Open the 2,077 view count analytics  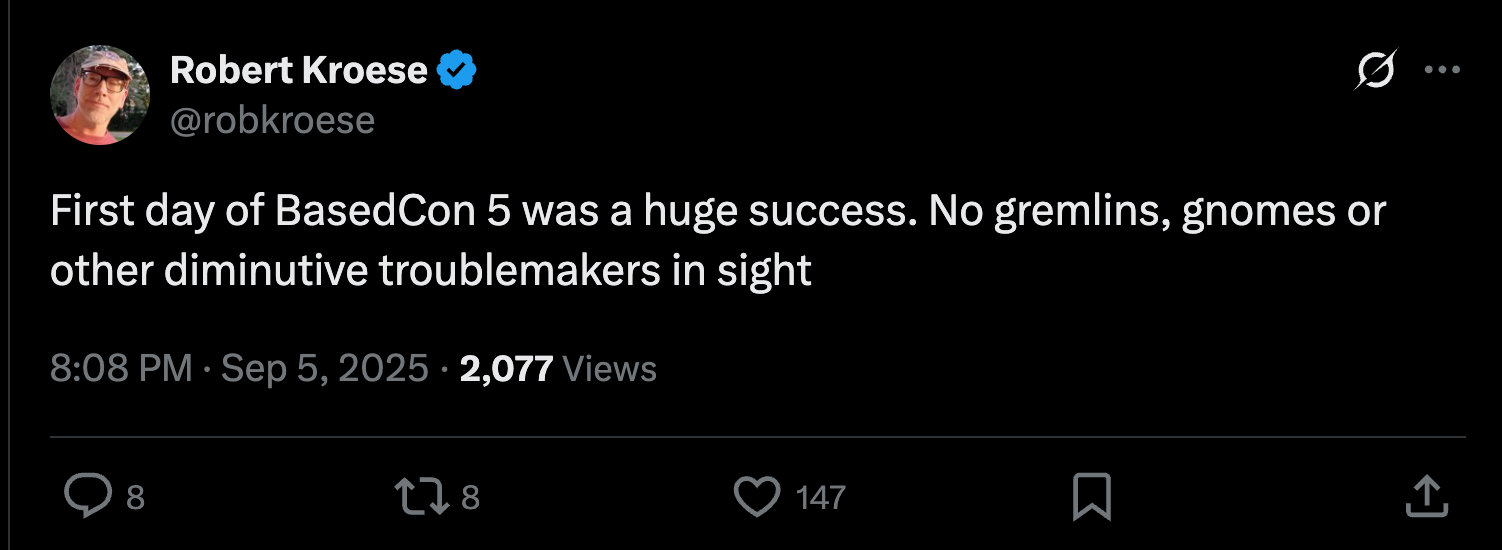pos(506,369)
